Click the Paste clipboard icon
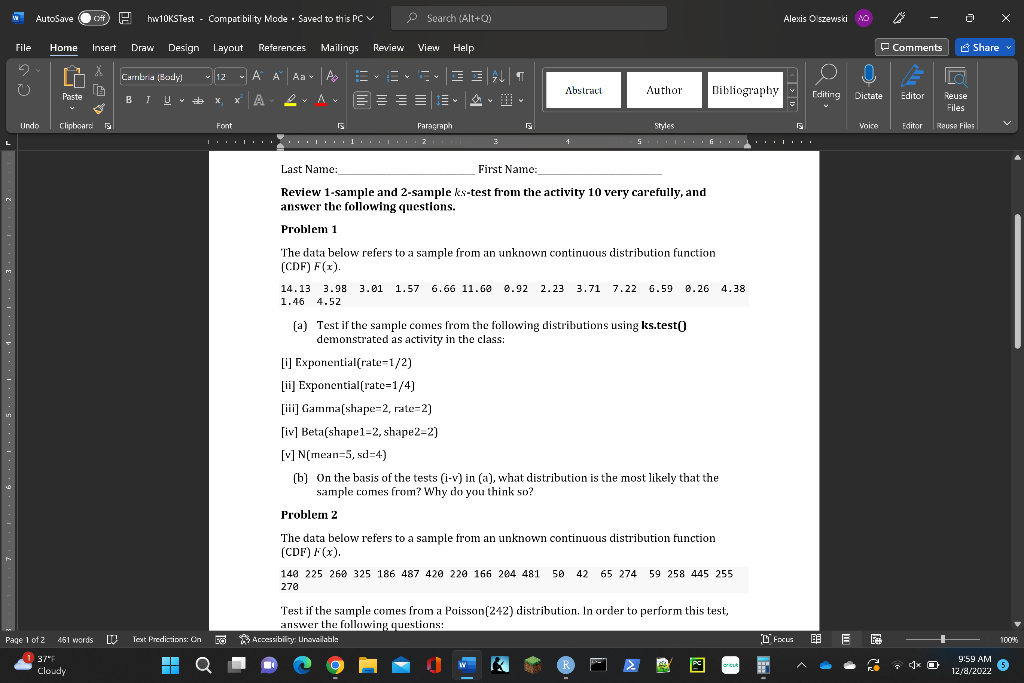Screen dimensions: 1024x683 73,77
